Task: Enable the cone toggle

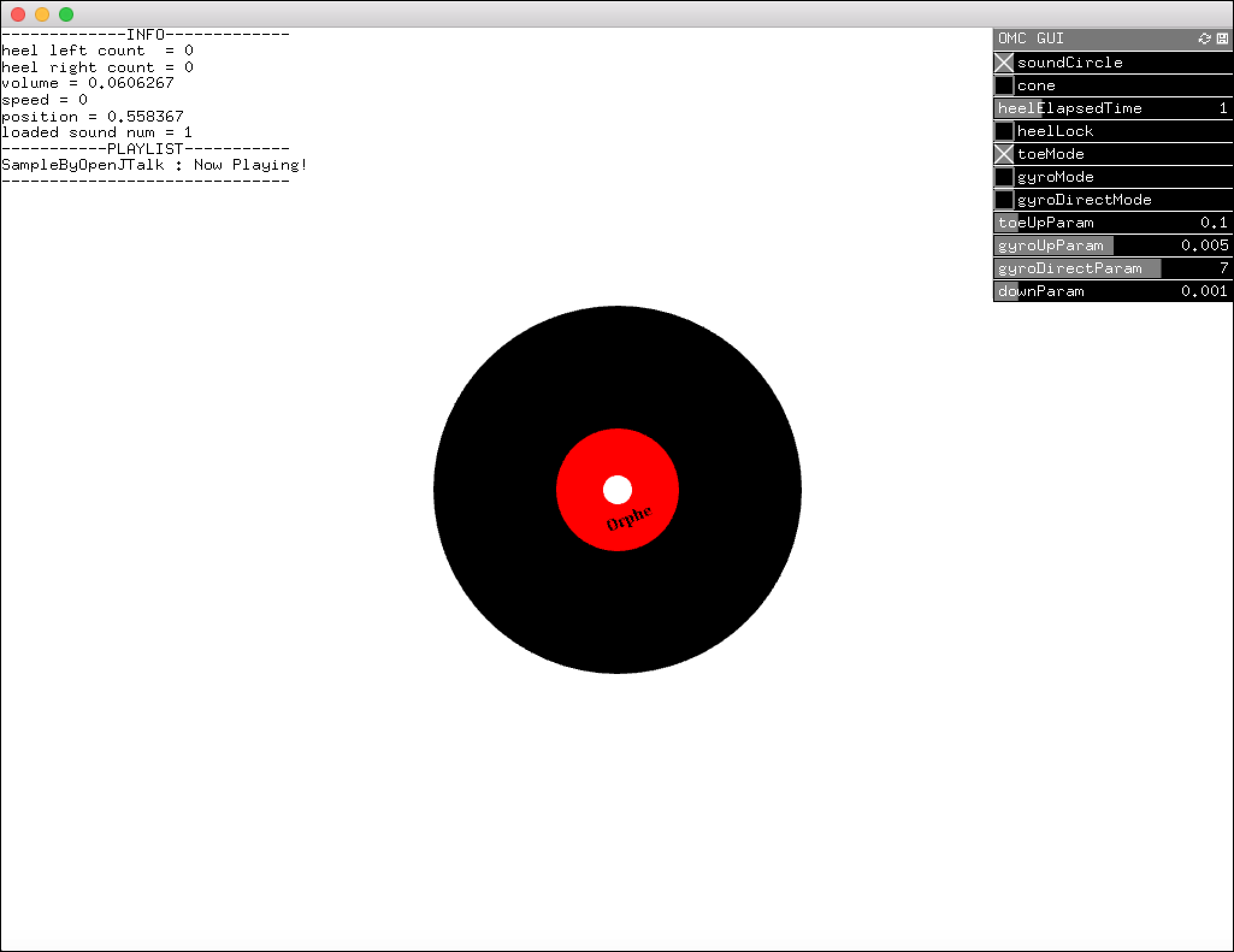Action: click(1004, 85)
